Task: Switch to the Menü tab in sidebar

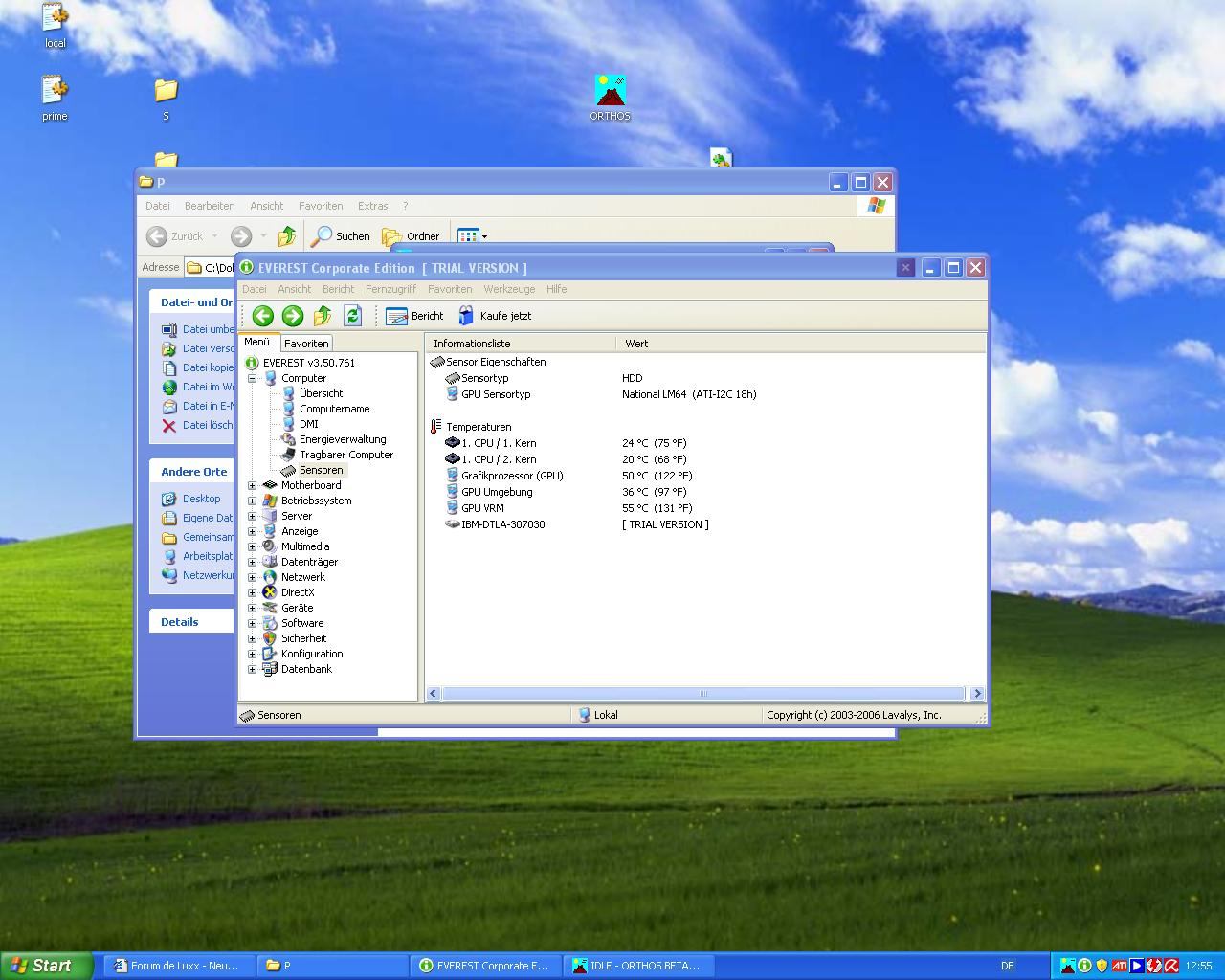Action: coord(256,342)
